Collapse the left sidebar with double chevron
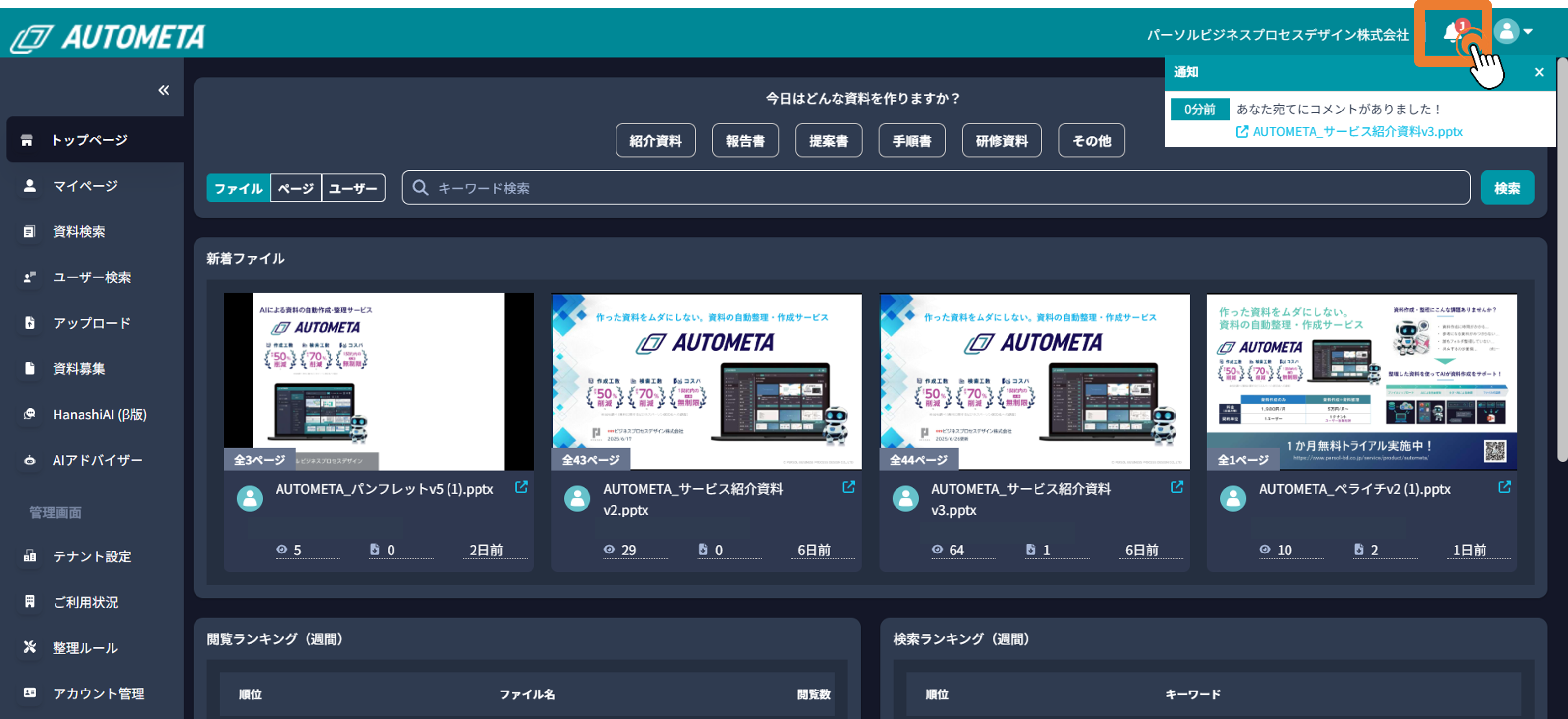Image resolution: width=1568 pixels, height=719 pixels. point(164,91)
